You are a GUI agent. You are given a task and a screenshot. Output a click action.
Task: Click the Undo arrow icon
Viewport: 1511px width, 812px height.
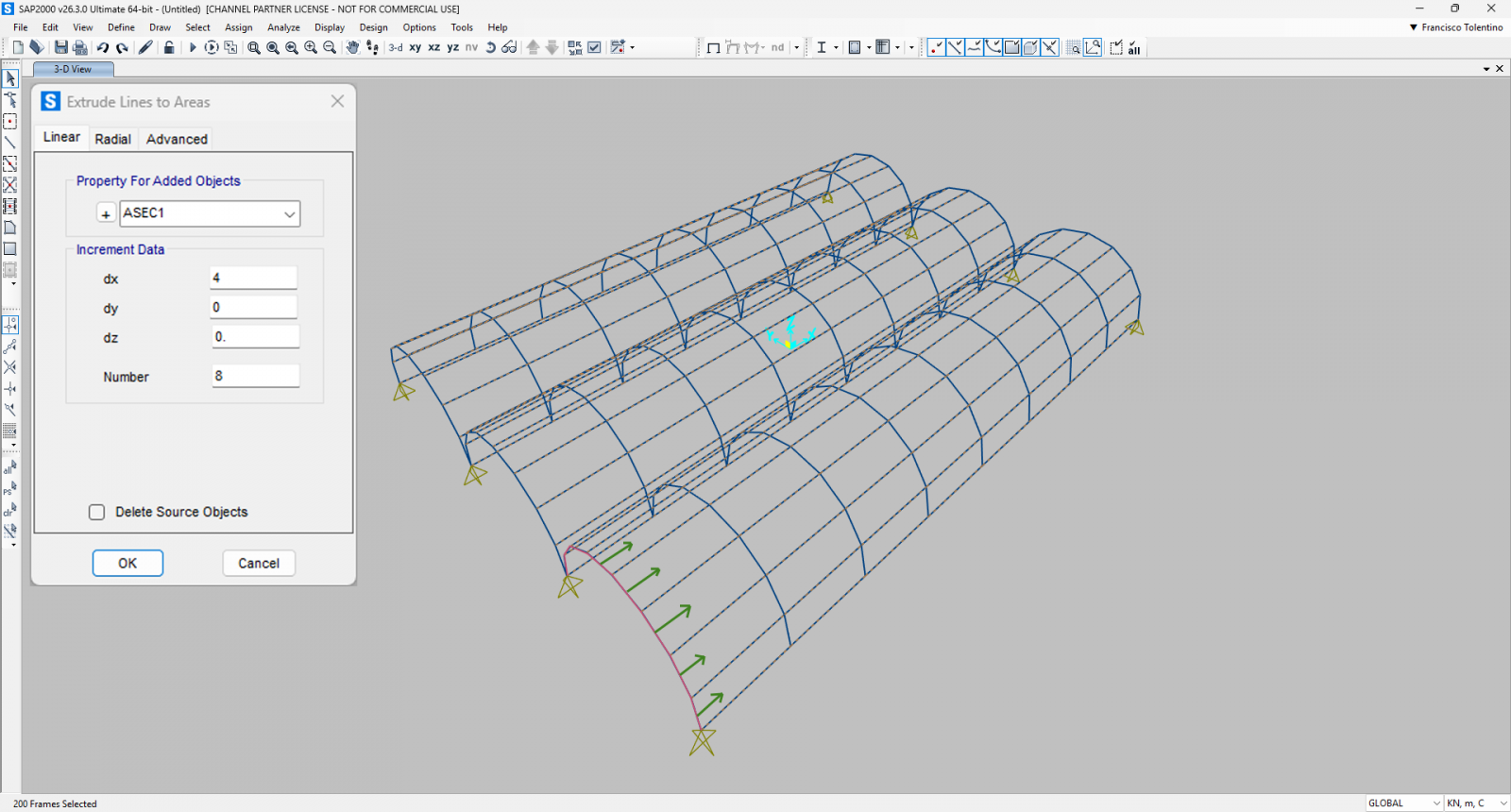point(103,47)
